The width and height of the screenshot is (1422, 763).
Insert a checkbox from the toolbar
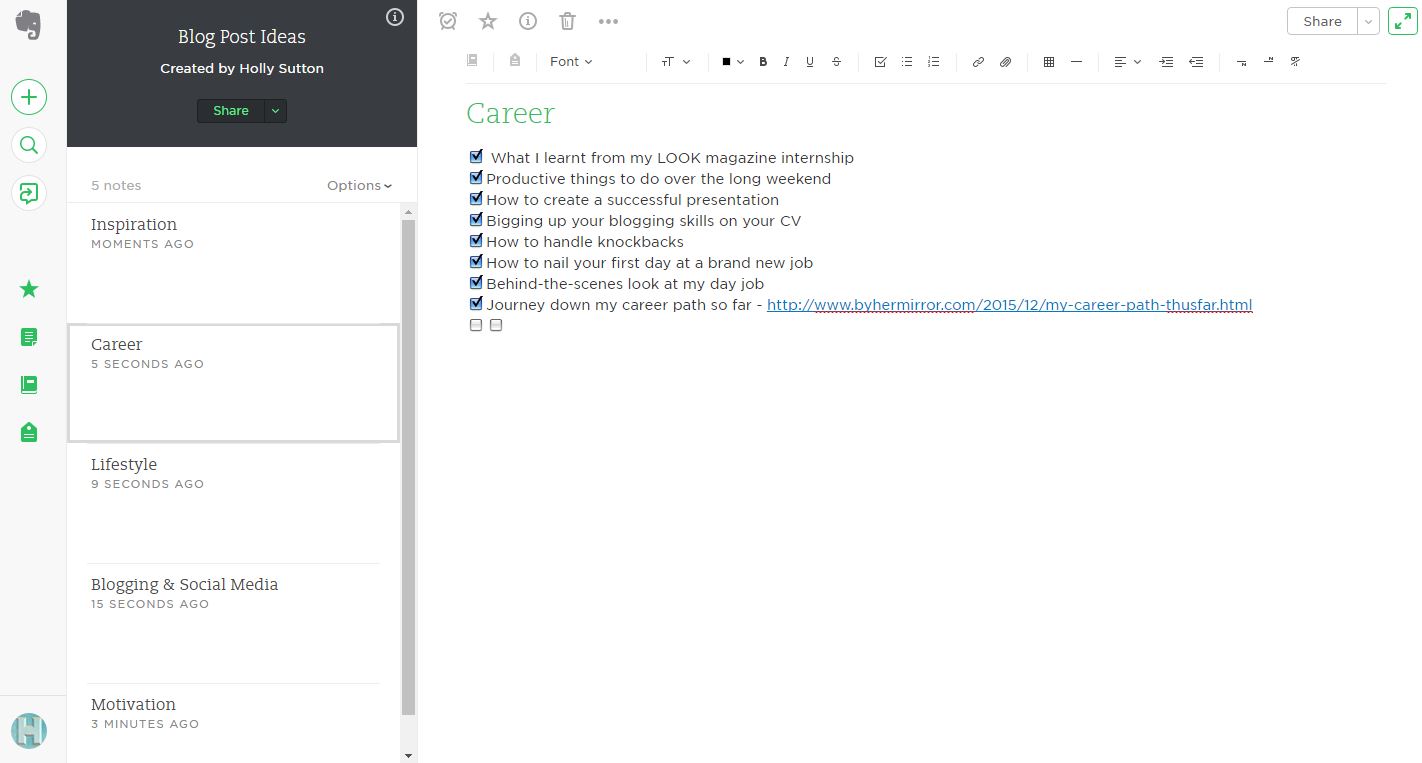880,62
